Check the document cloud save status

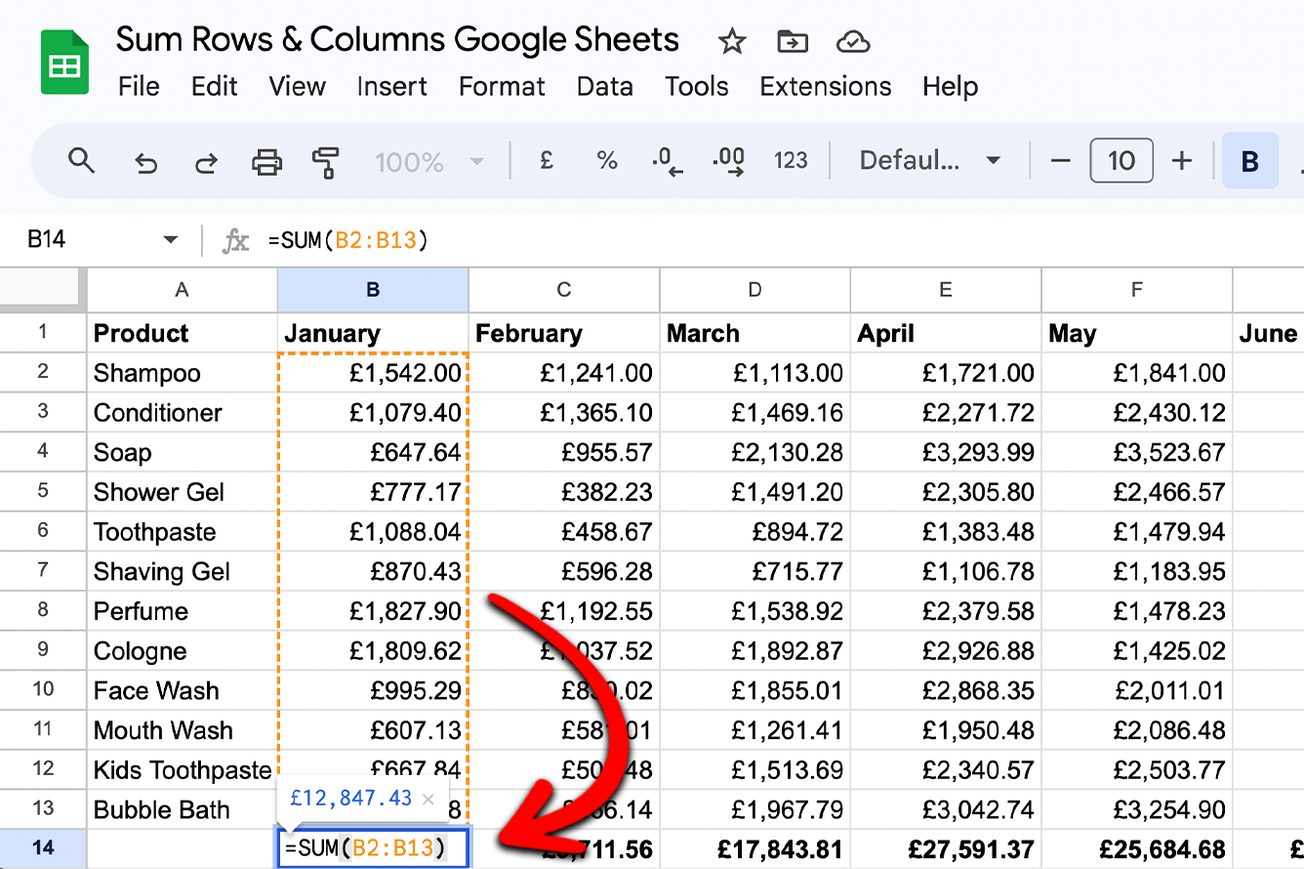852,41
